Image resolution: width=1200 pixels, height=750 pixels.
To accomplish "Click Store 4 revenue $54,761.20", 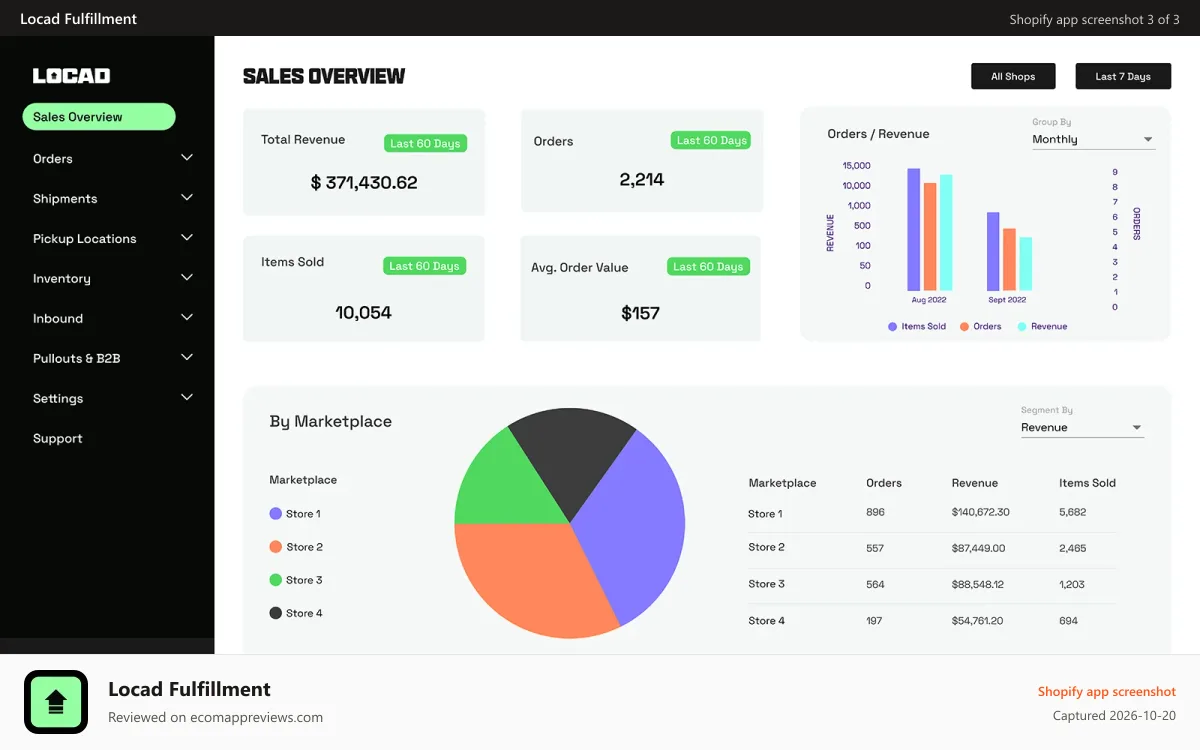I will pos(978,621).
